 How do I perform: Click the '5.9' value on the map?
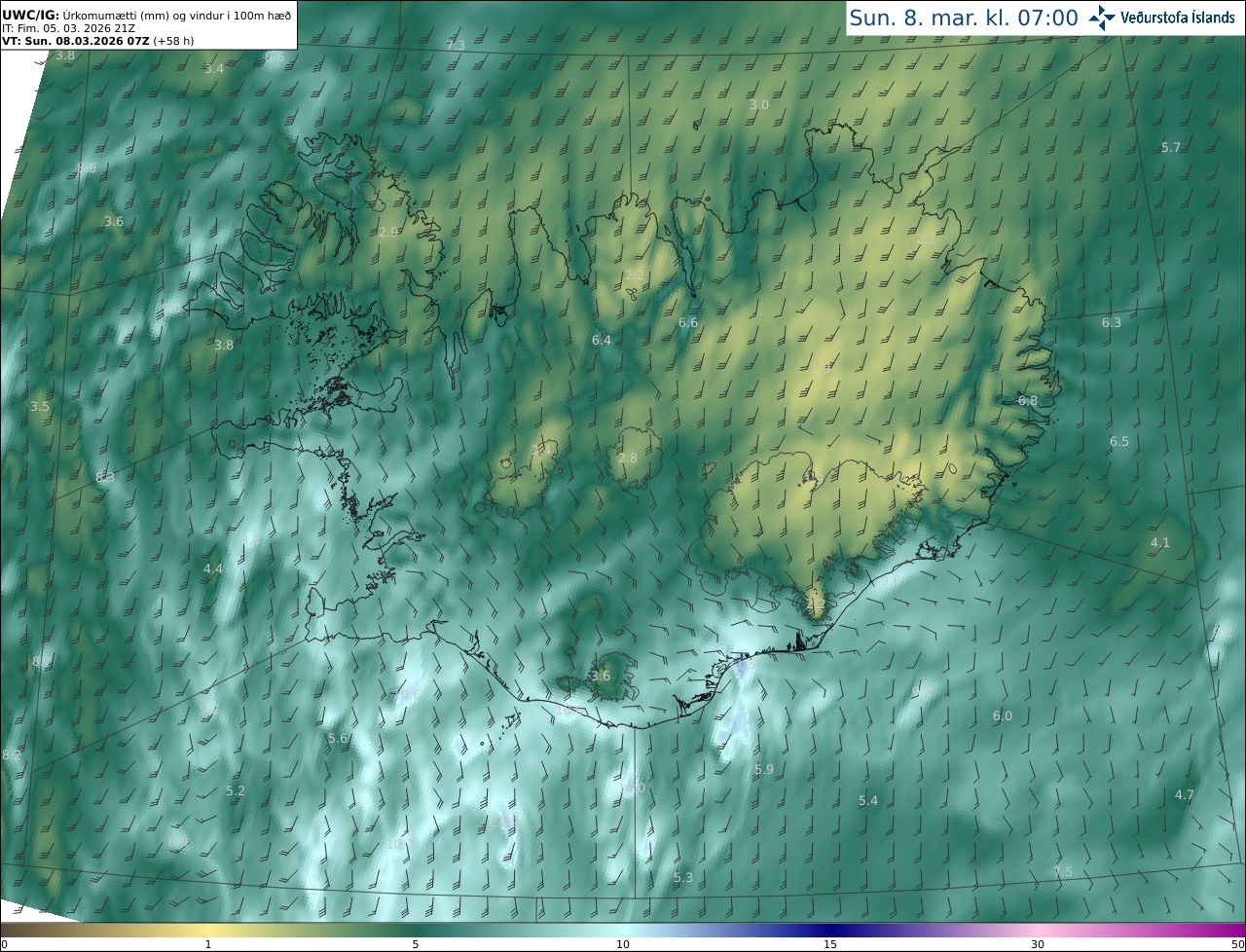[764, 769]
